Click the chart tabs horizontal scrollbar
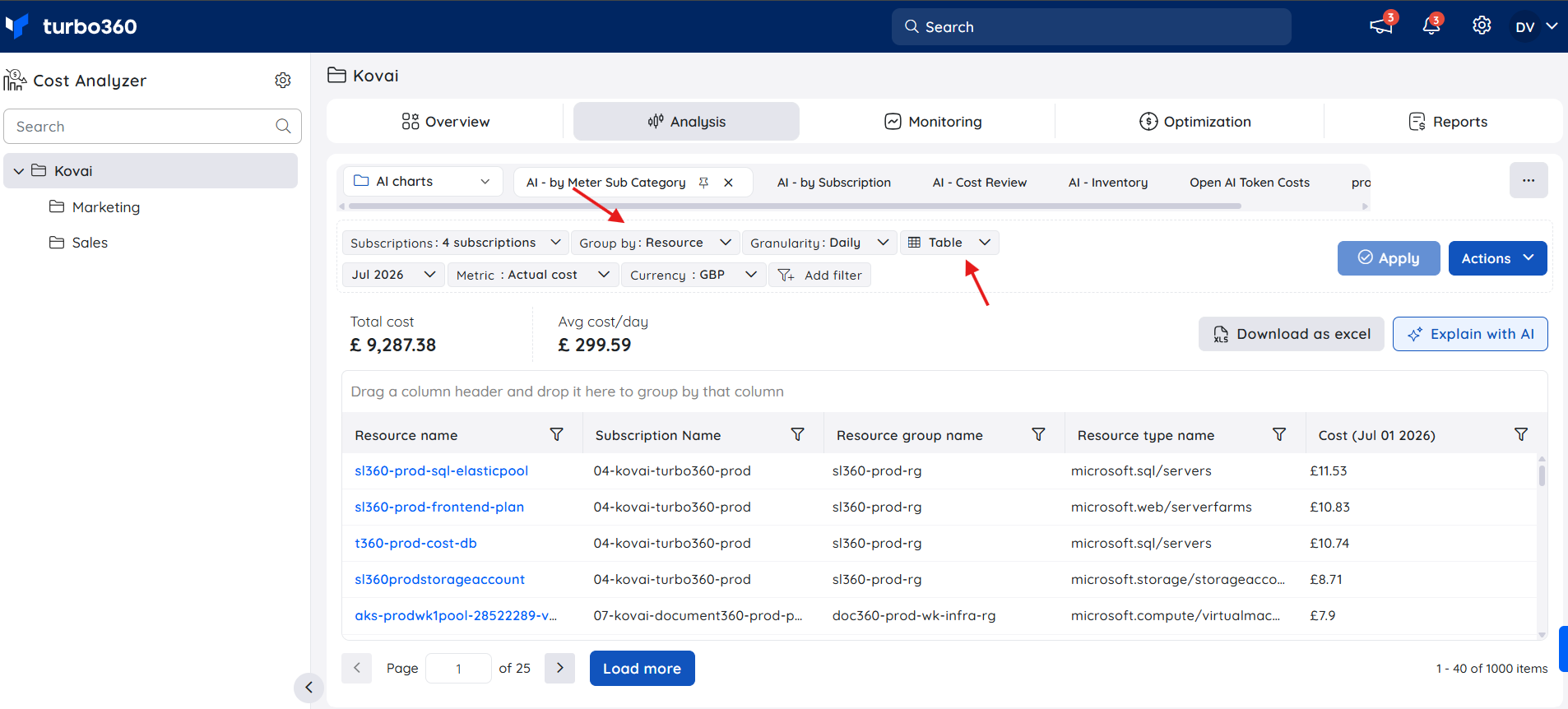Image resolution: width=1568 pixels, height=709 pixels. click(795, 206)
